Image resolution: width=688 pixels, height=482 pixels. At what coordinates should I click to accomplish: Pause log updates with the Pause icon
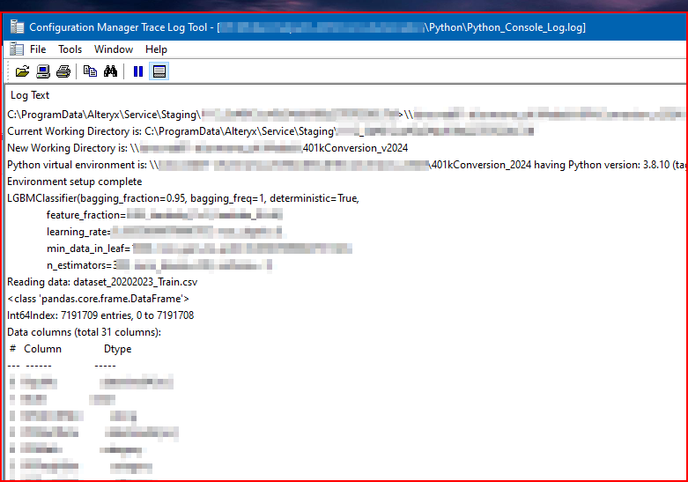tap(138, 71)
